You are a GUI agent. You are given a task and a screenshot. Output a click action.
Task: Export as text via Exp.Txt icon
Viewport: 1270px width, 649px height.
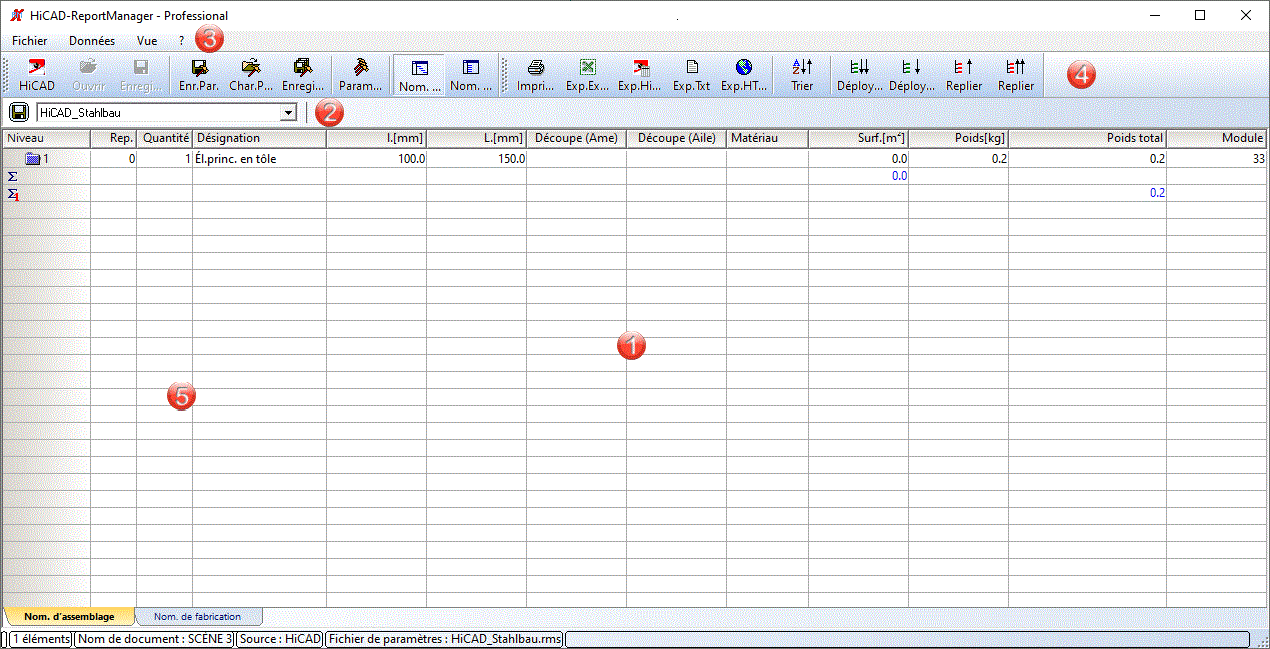click(x=692, y=75)
